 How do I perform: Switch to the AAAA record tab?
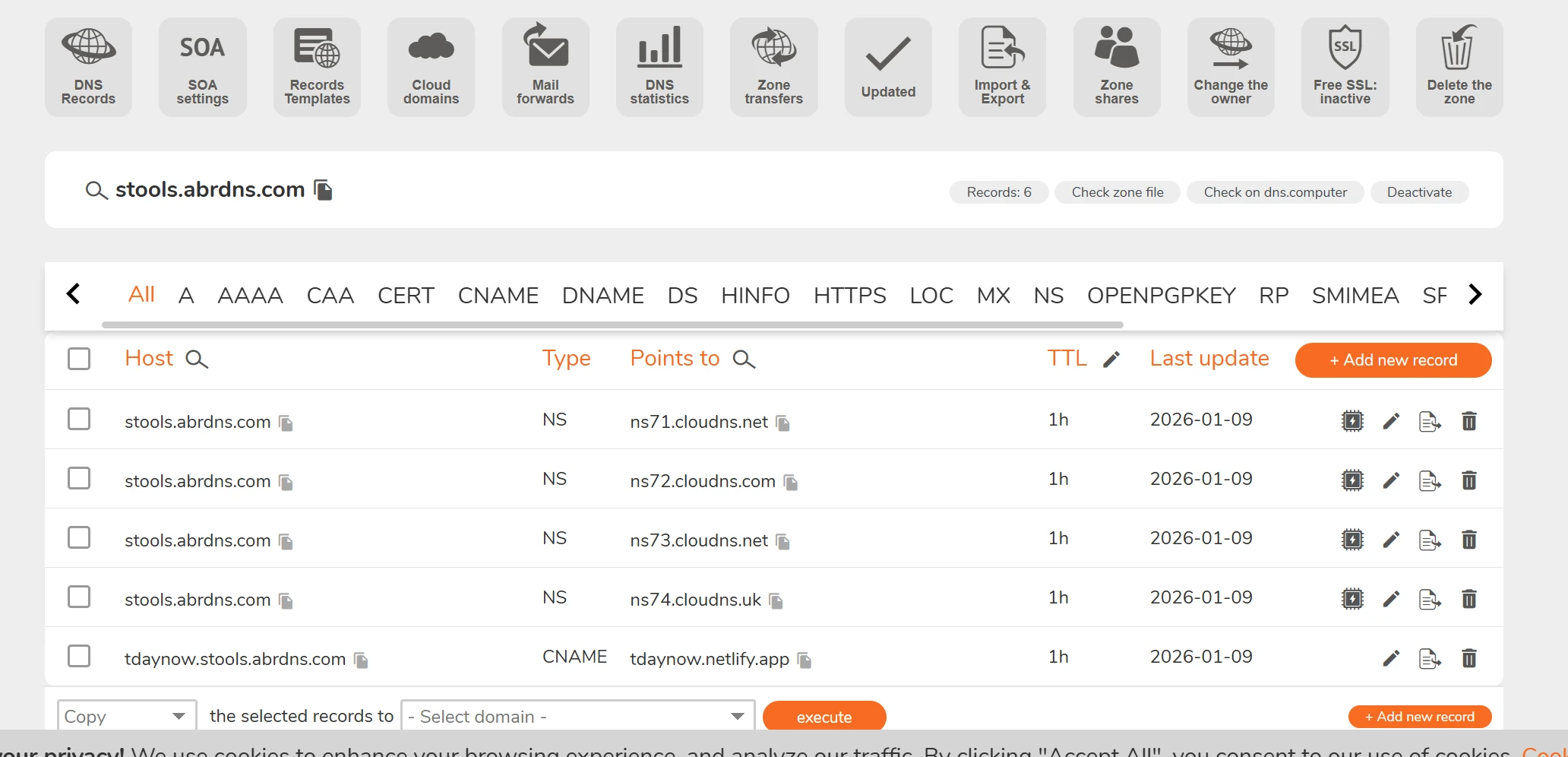250,296
